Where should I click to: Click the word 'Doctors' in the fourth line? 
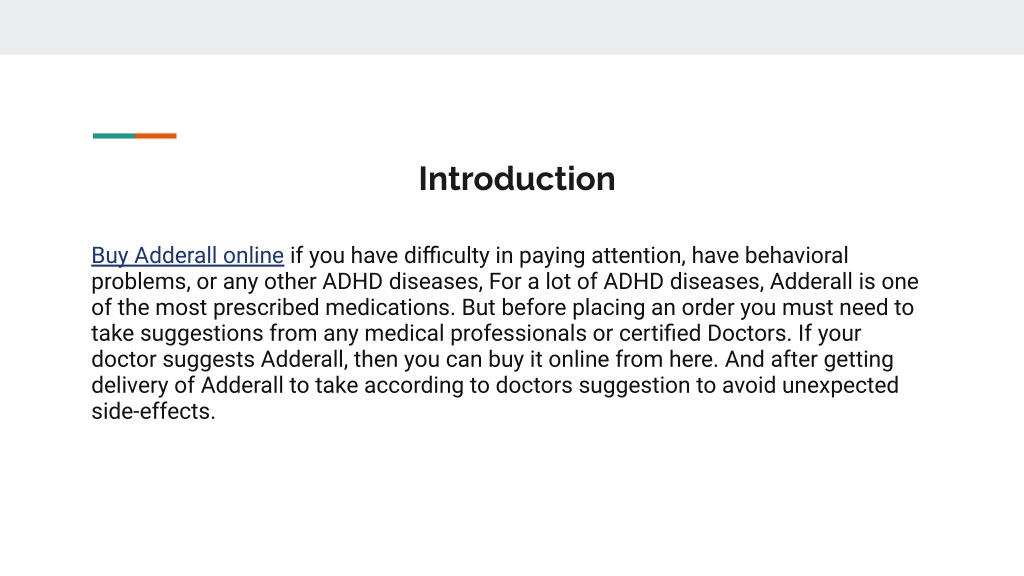pyautogui.click(x=746, y=334)
